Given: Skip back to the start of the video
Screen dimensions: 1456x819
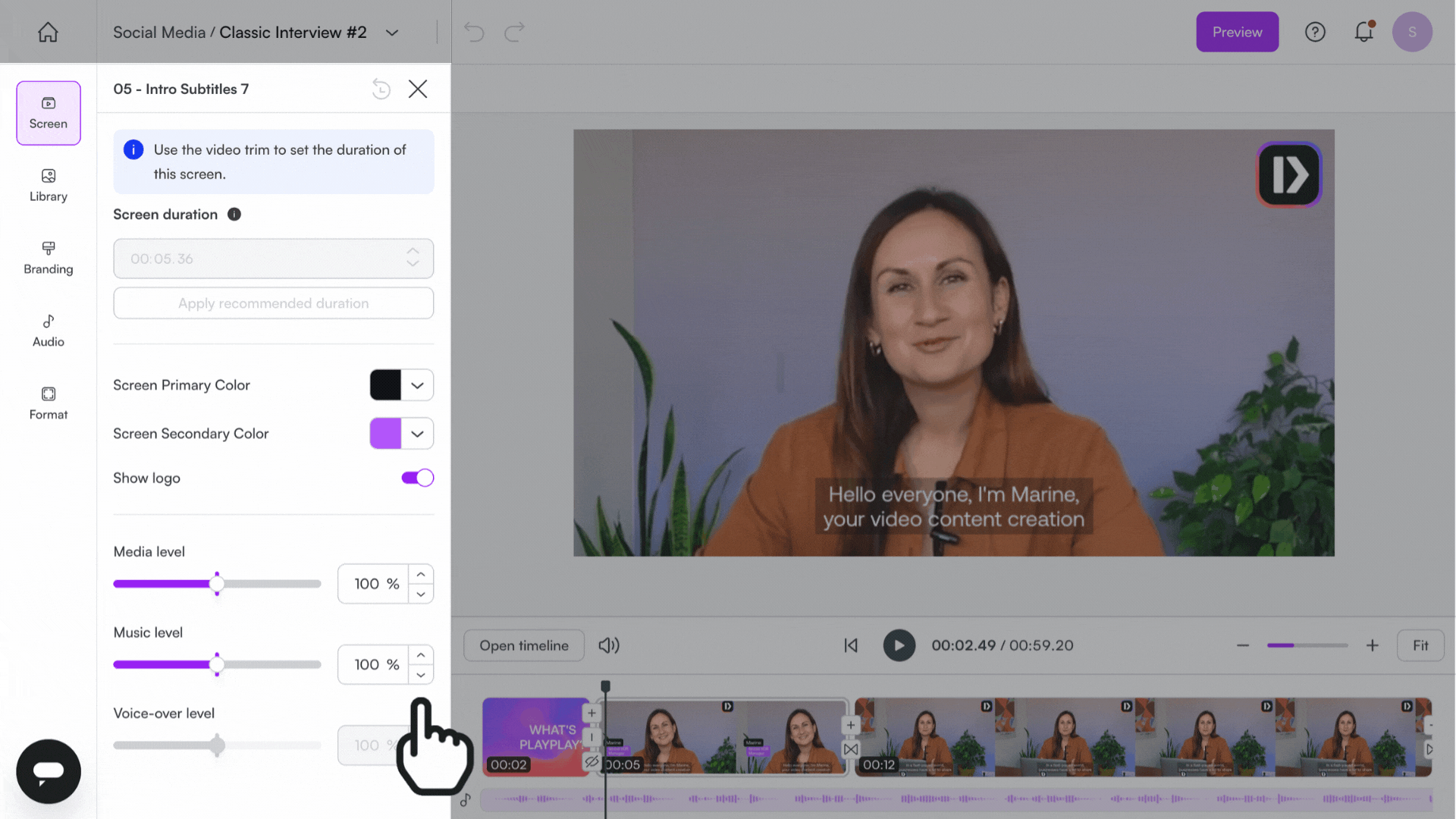Looking at the screenshot, I should [851, 645].
